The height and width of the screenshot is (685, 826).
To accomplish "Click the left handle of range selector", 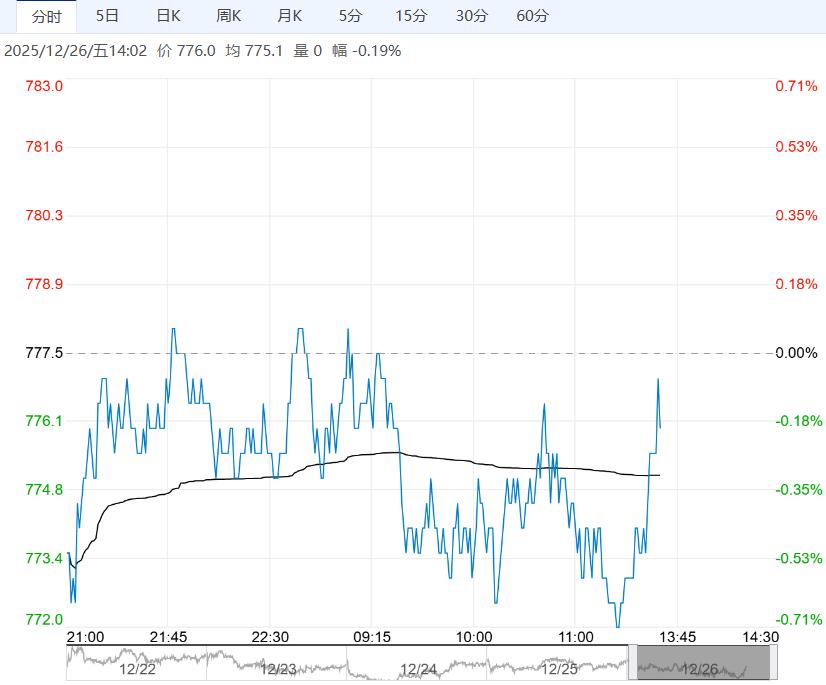I will coord(632,662).
